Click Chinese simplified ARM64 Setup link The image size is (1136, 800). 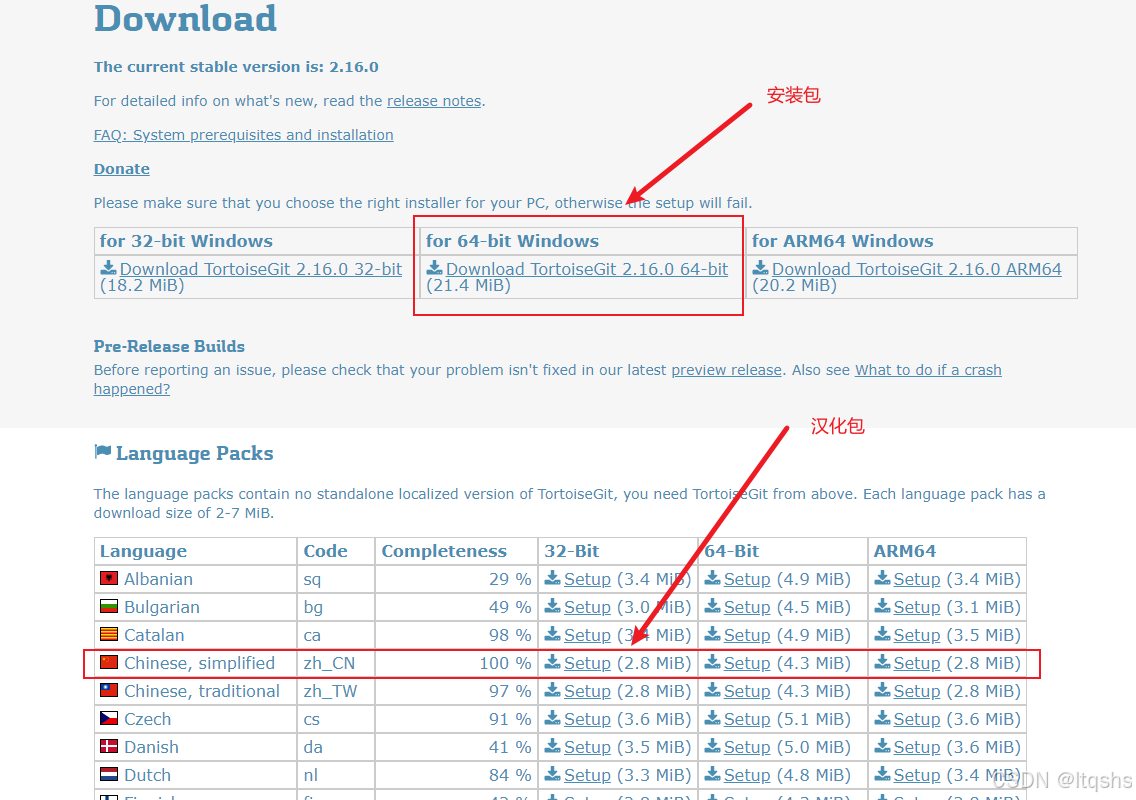916,663
